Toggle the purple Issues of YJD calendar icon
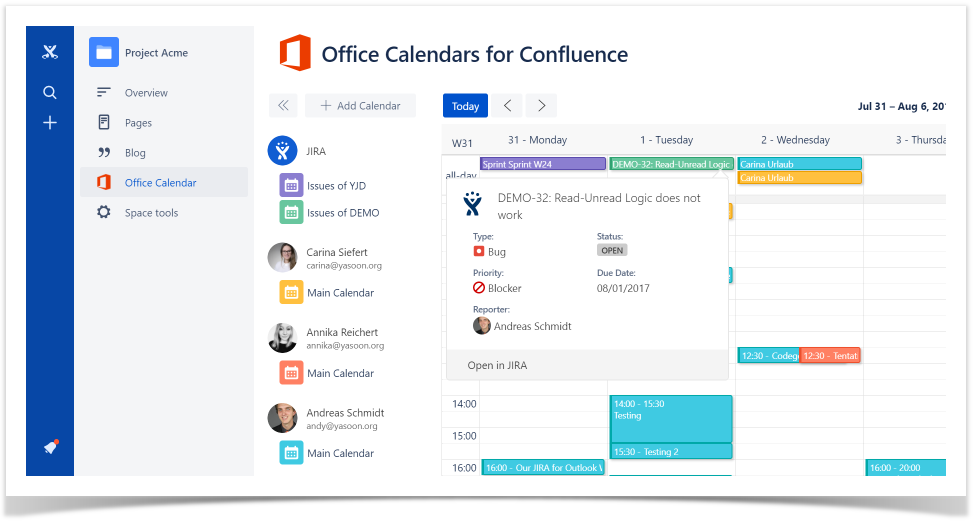980x525 pixels. (x=291, y=186)
